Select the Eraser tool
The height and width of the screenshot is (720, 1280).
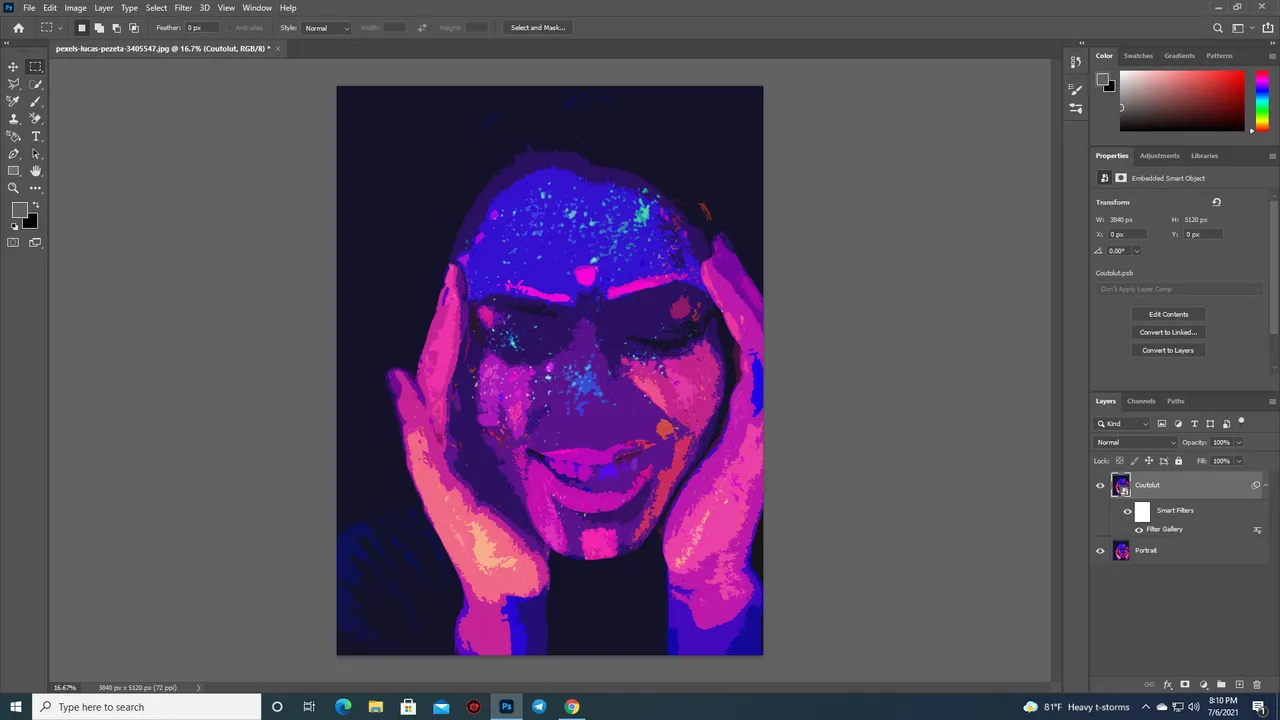click(x=35, y=119)
